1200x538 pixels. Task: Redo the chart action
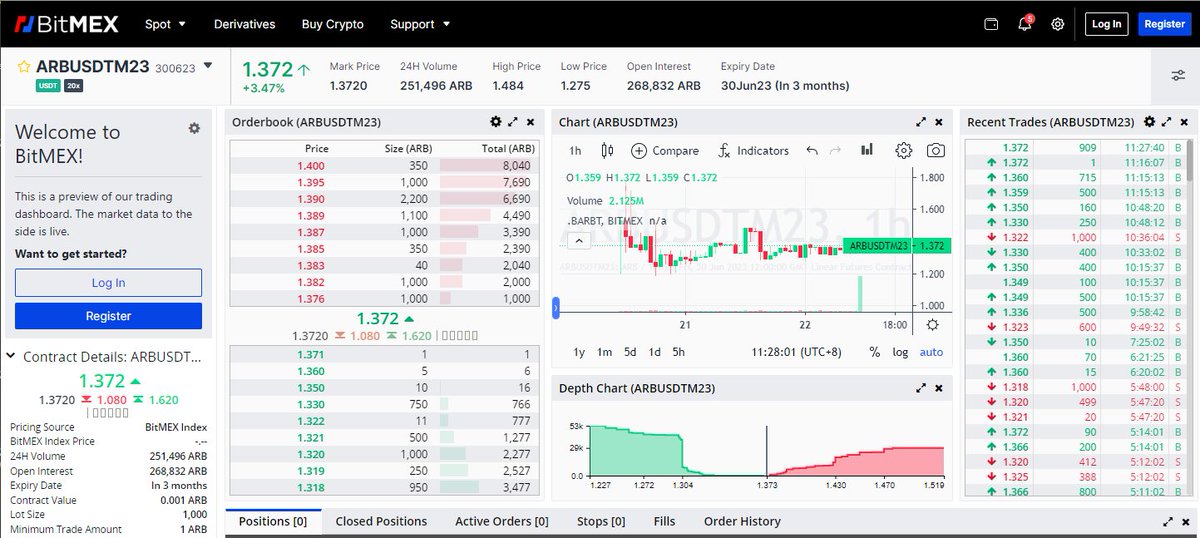point(835,151)
